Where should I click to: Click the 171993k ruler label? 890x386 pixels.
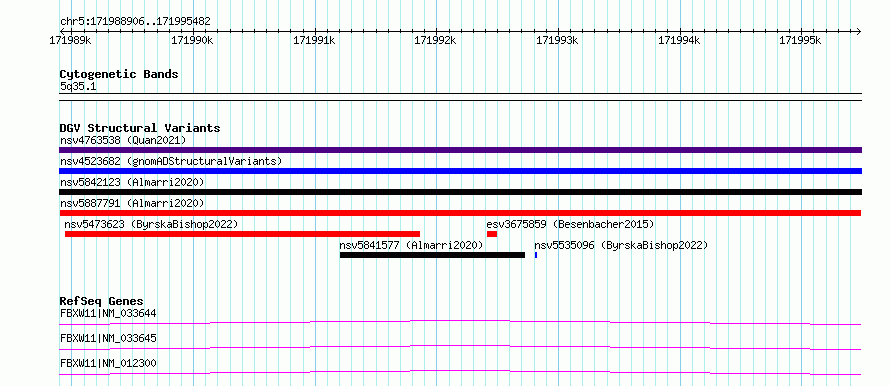(x=558, y=40)
